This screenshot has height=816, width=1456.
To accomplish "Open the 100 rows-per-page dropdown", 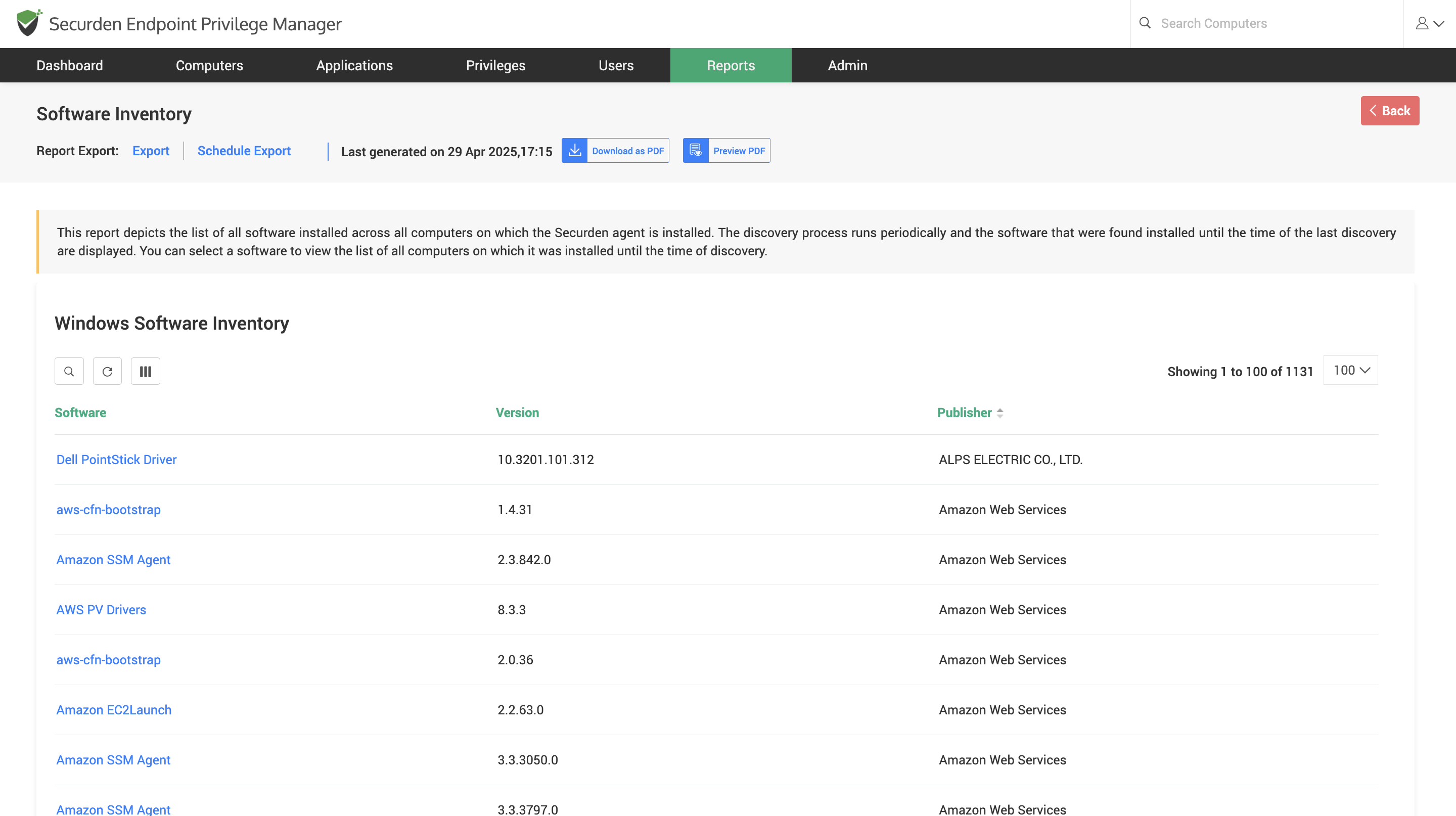I will (1351, 370).
